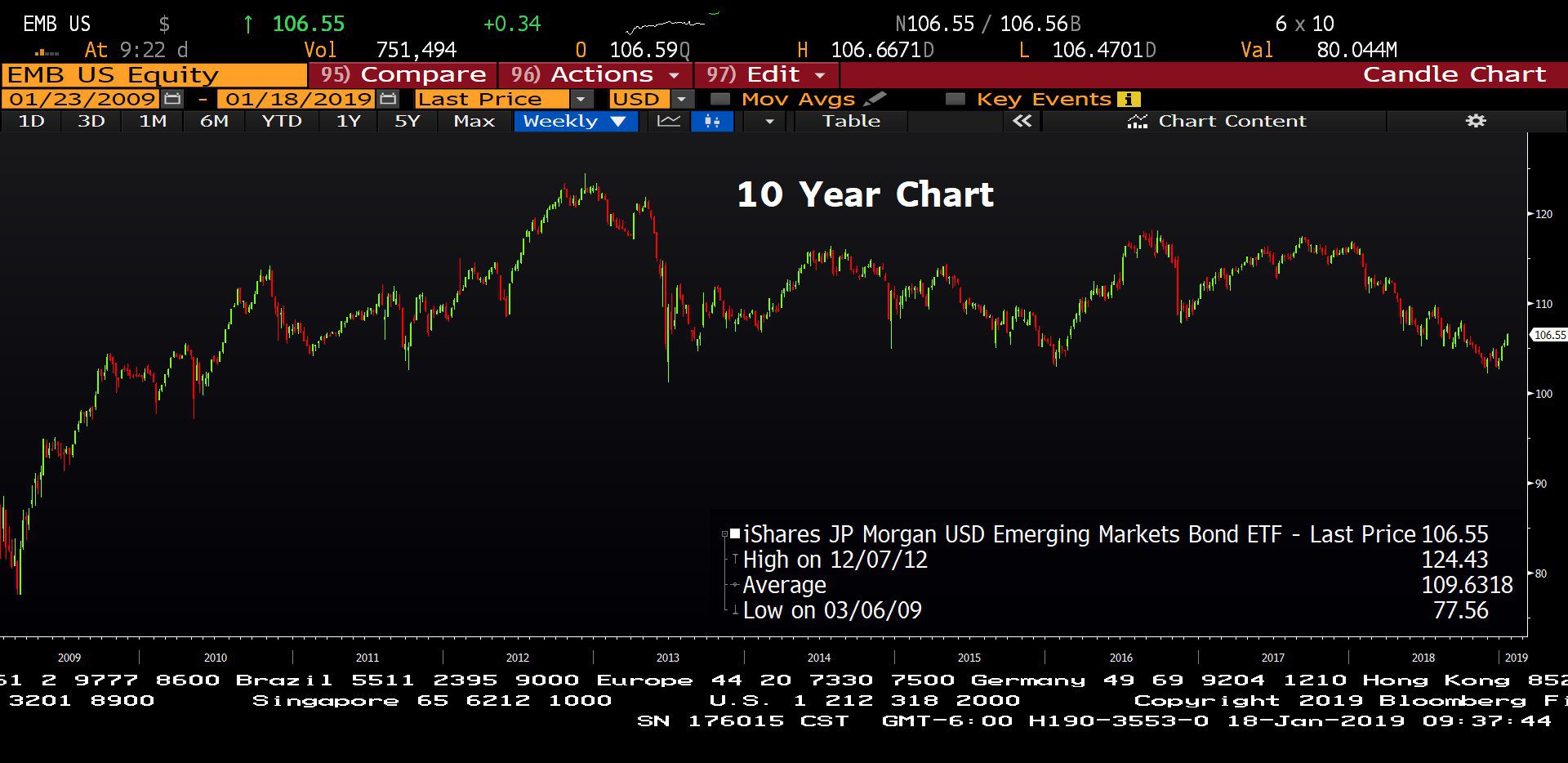Click the 106.55 price label on axis
This screenshot has width=1568, height=763.
tap(1549, 335)
